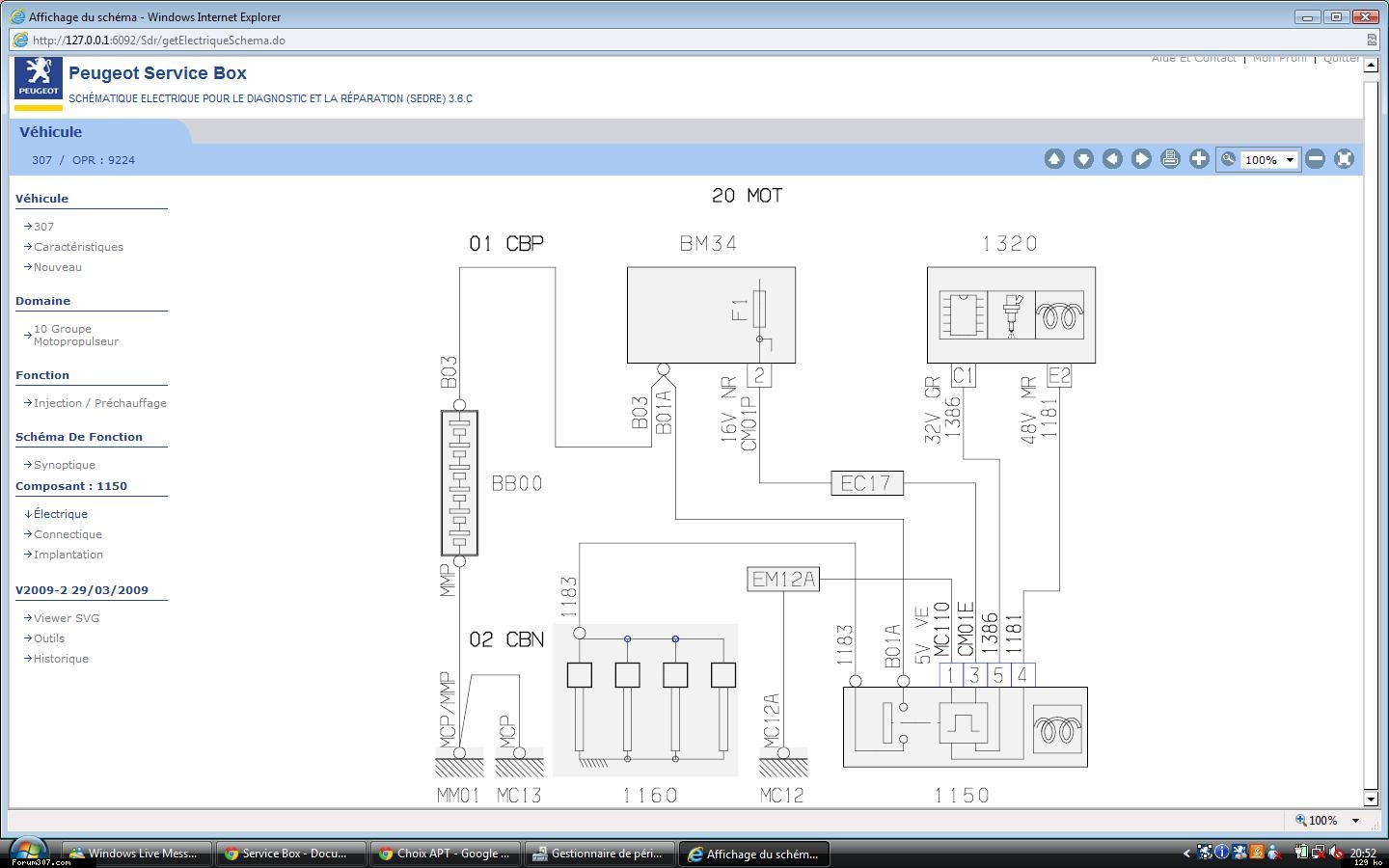Click the magnifier icon beside zoom percentage
The image size is (1389, 868).
pyautogui.click(x=1228, y=159)
